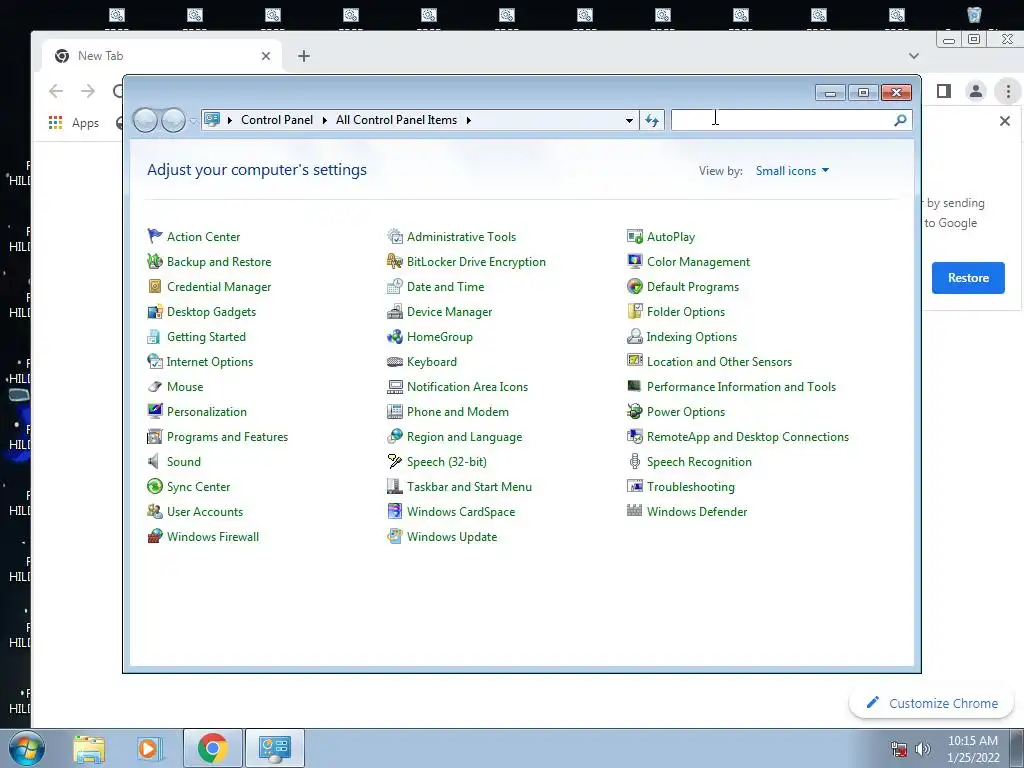Click Chrome's profile avatar icon
Image resolution: width=1024 pixels, height=768 pixels.
[x=976, y=91]
